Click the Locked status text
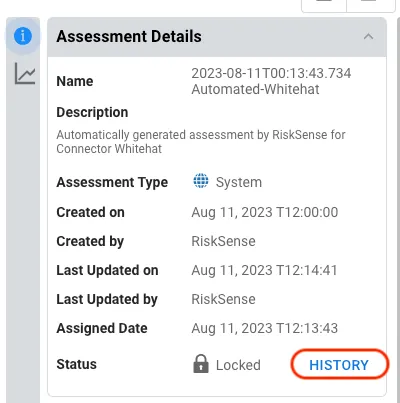 pyautogui.click(x=238, y=365)
